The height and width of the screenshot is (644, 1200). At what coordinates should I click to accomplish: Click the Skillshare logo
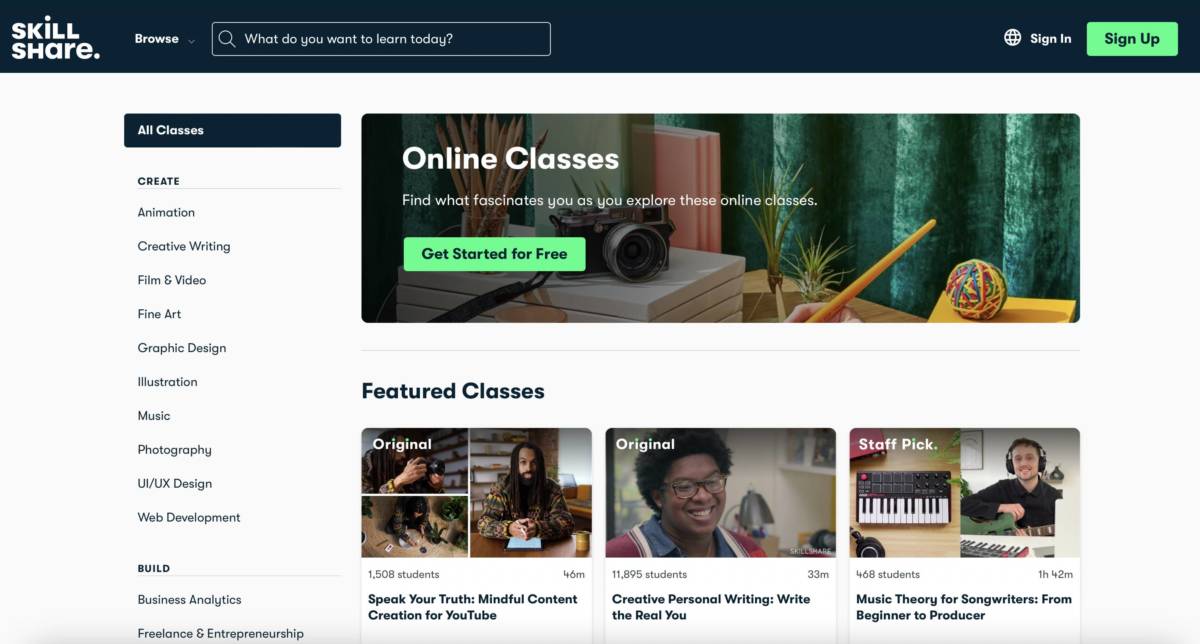(x=56, y=38)
